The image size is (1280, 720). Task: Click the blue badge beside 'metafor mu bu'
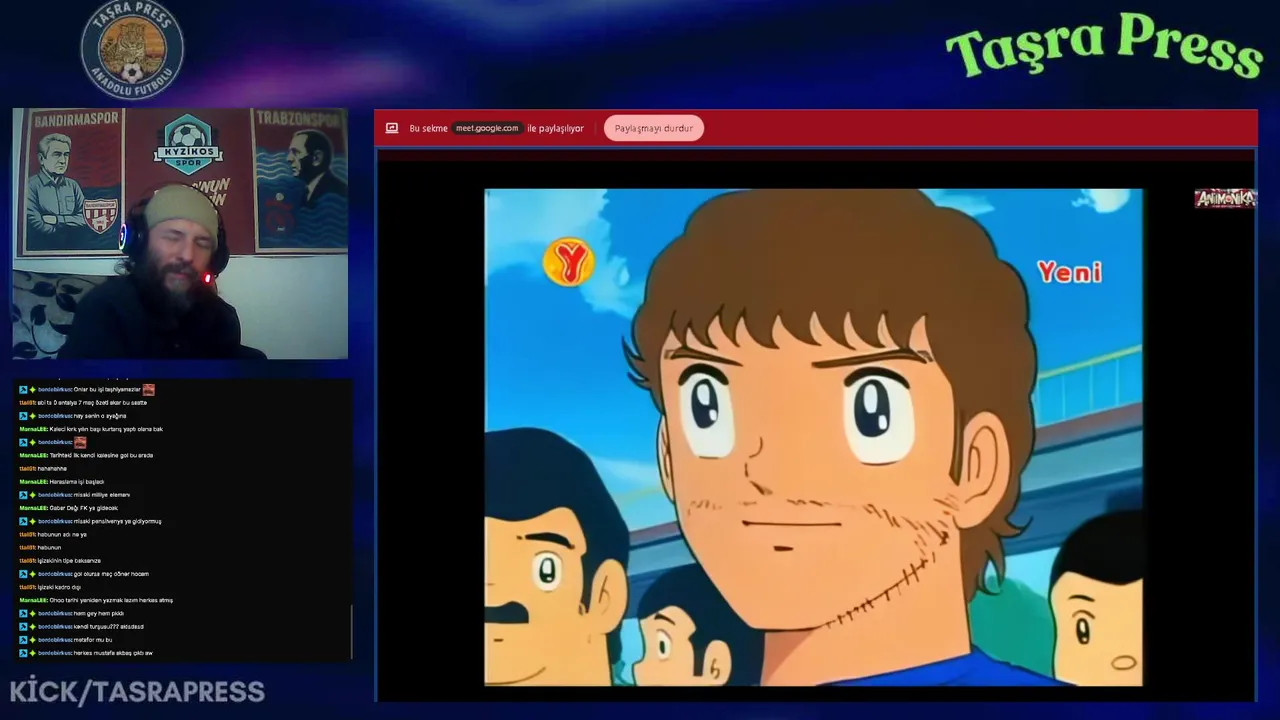[x=23, y=640]
